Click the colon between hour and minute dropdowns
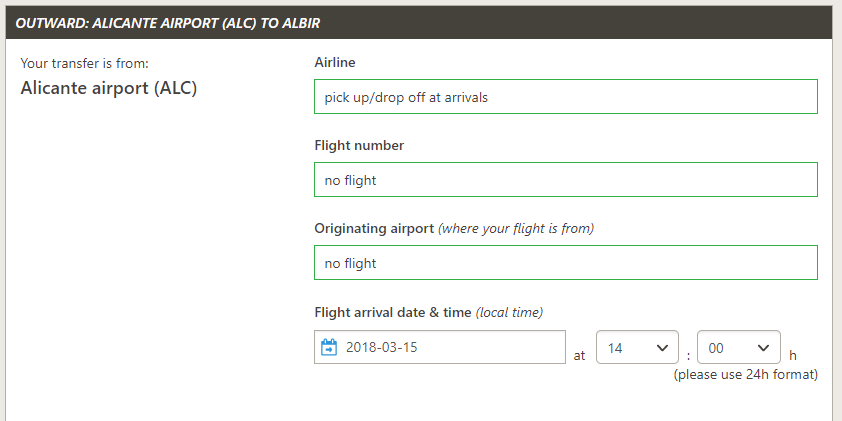The height and width of the screenshot is (421, 842). [688, 355]
